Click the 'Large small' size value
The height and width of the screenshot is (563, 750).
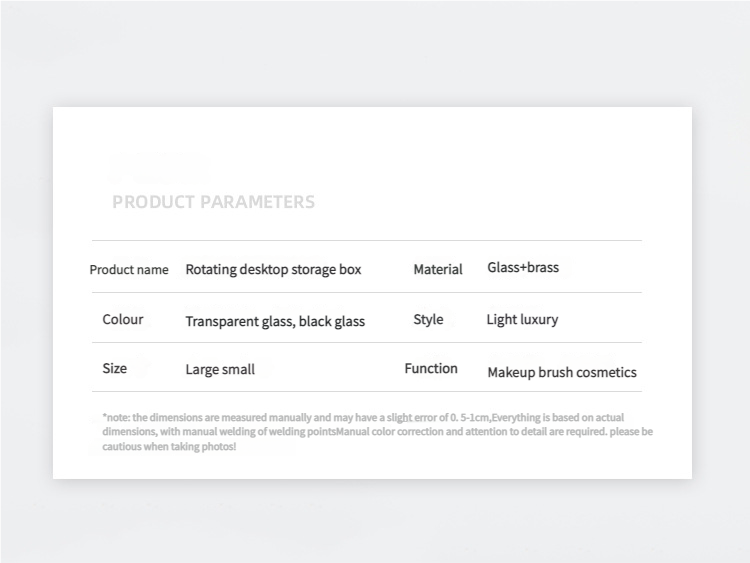coord(220,369)
